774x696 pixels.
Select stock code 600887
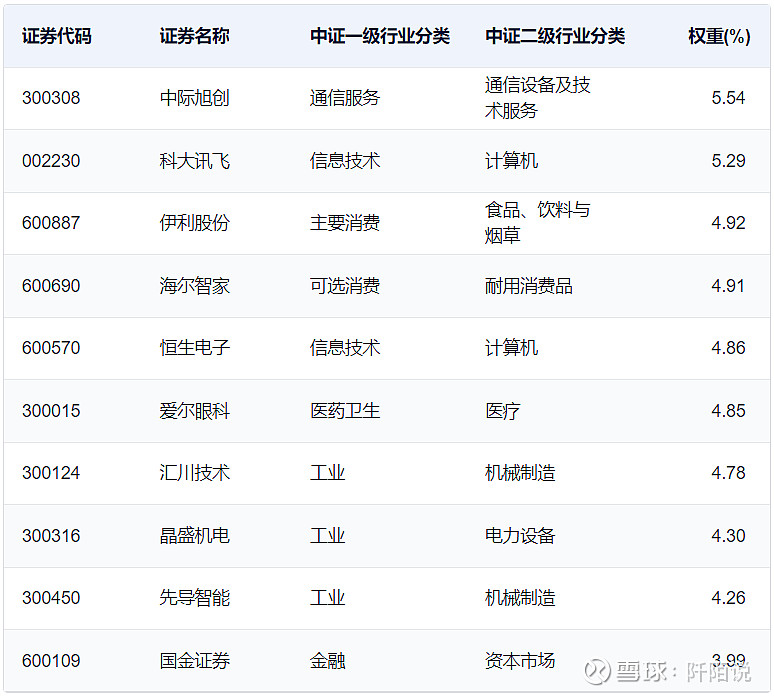[x=51, y=223]
